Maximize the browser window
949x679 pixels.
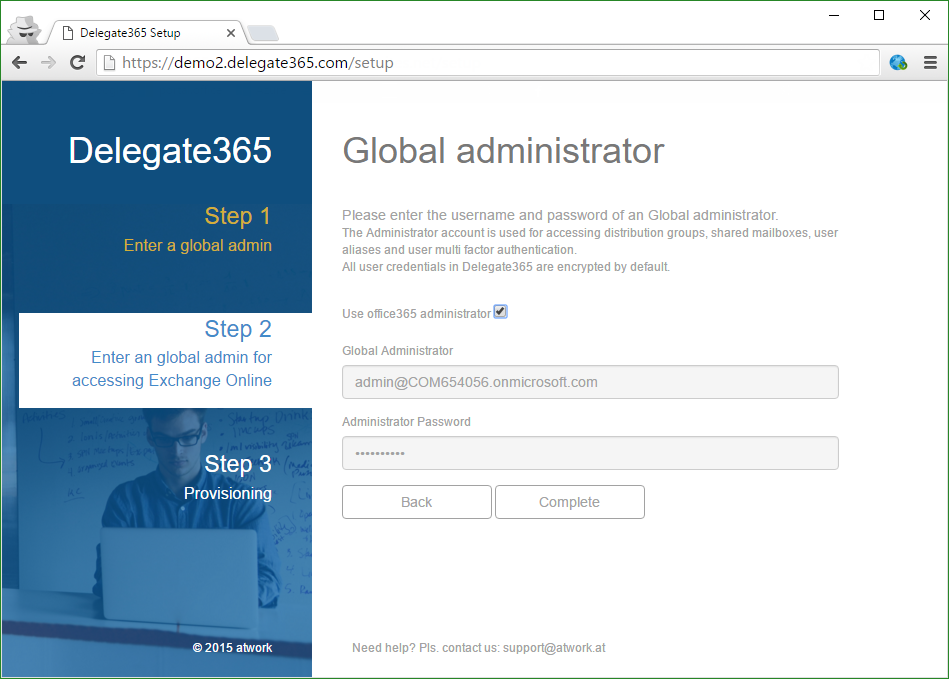pyautogui.click(x=879, y=15)
